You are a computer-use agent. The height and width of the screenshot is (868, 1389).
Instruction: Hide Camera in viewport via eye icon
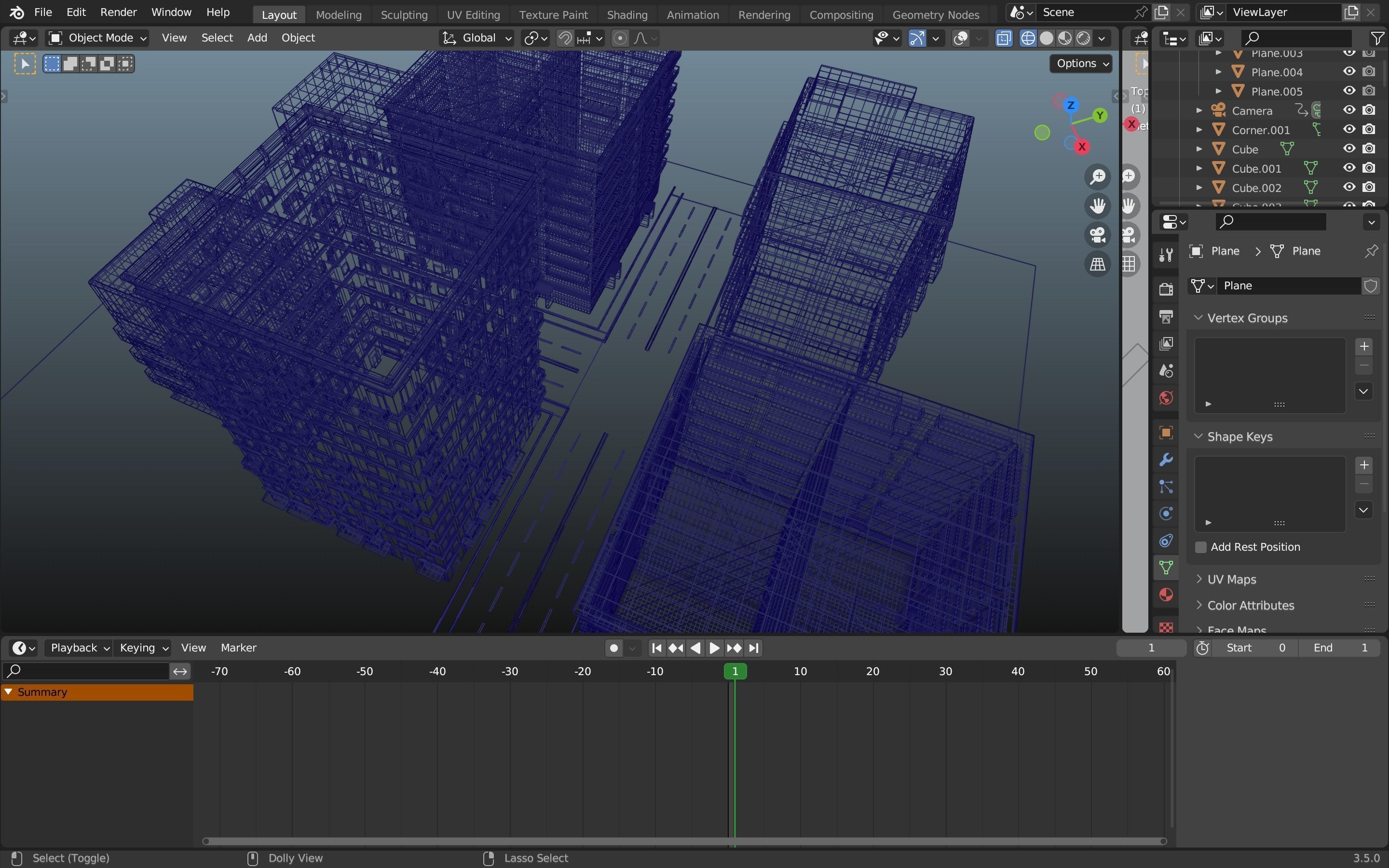[x=1349, y=110]
